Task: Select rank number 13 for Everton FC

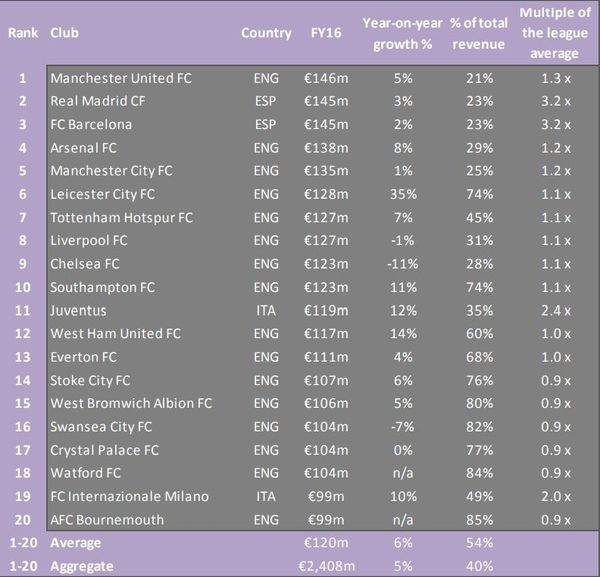Action: [23, 357]
